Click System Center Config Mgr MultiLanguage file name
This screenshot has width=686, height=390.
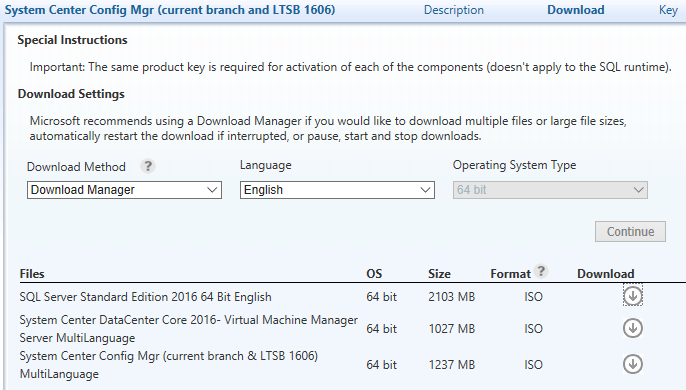(169, 365)
